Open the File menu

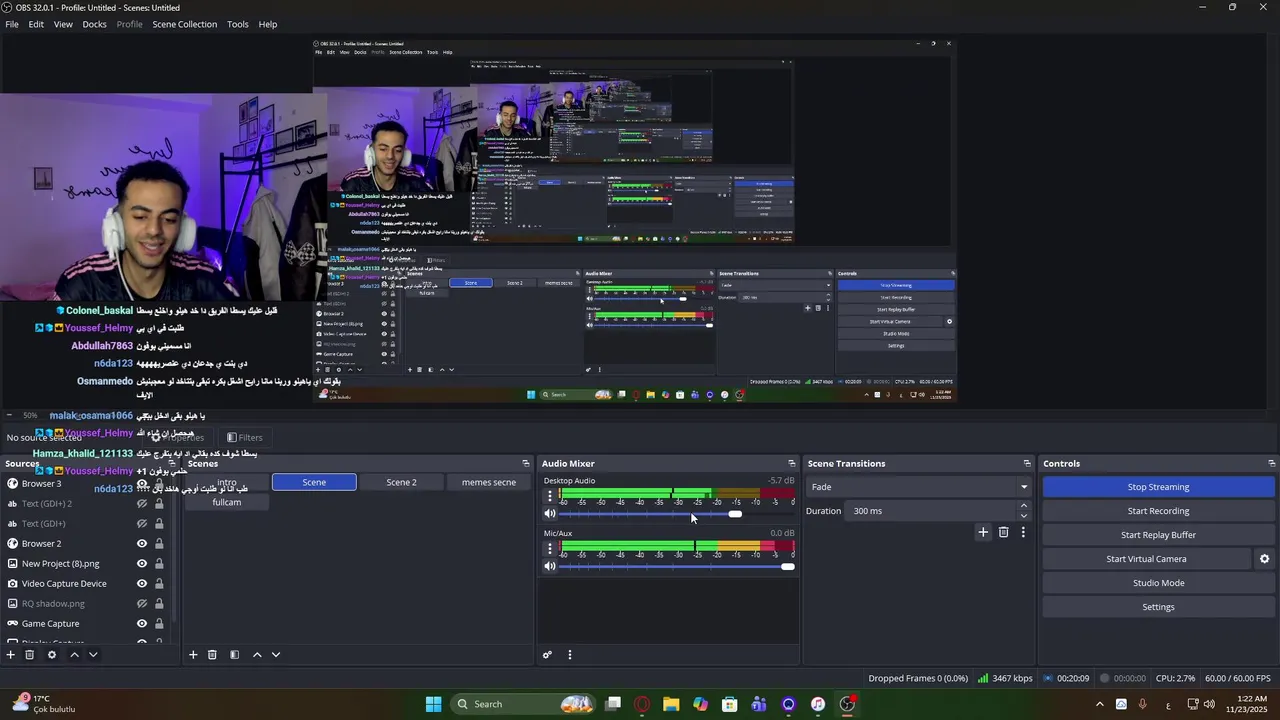pos(12,24)
